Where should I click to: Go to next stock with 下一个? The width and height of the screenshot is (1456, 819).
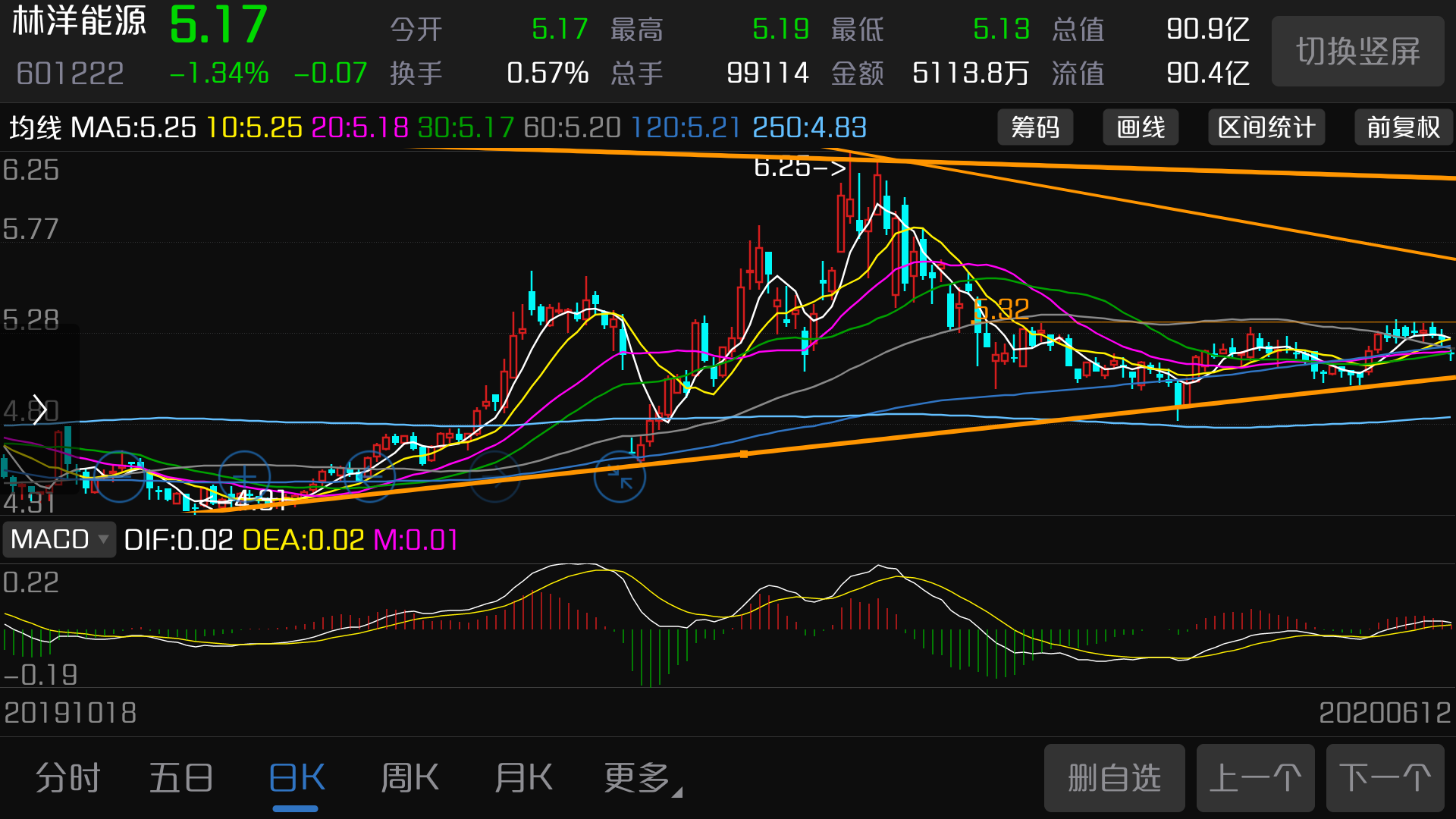coord(1385,778)
